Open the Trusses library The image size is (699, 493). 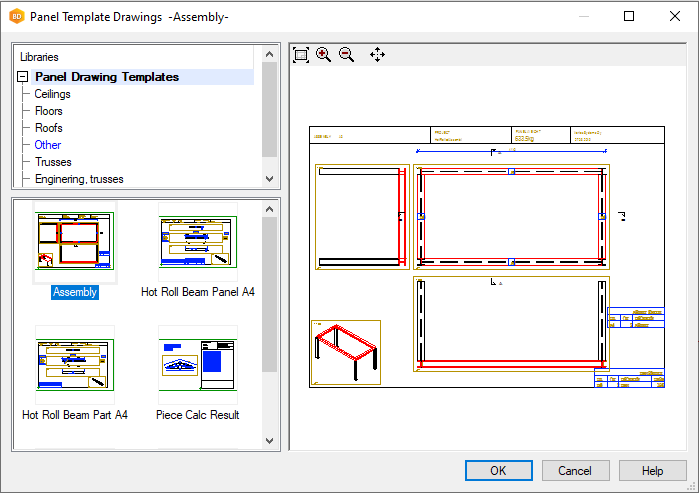click(53, 162)
